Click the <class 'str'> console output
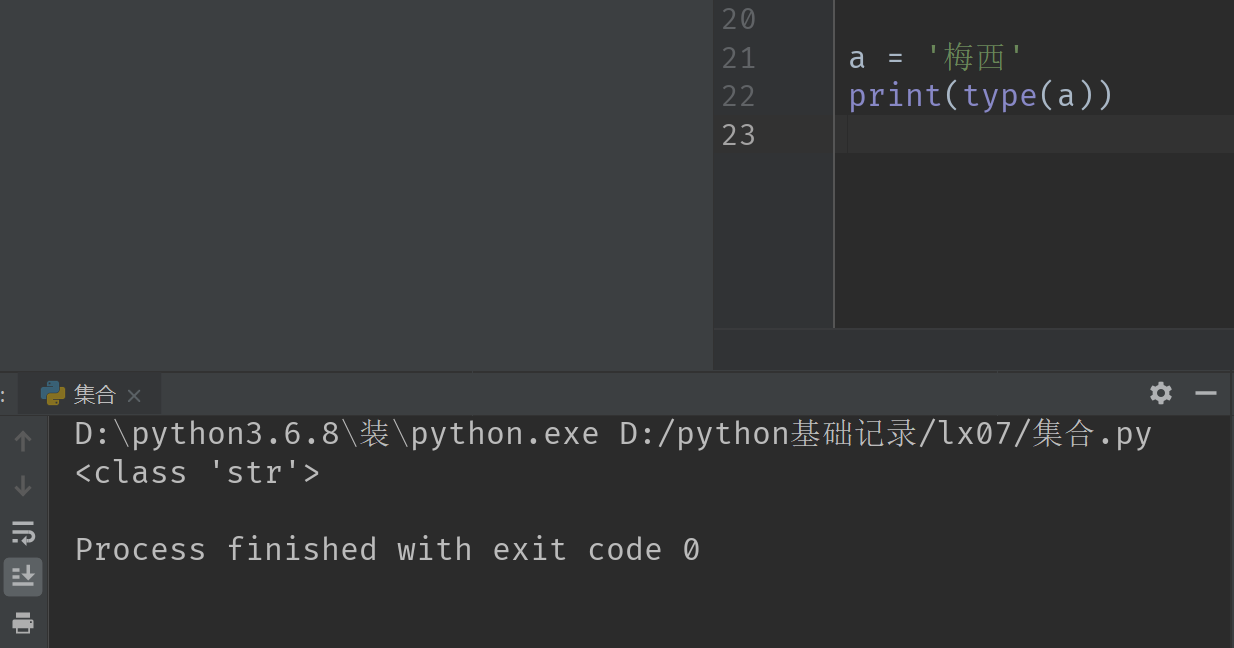This screenshot has height=648, width=1234. tap(197, 472)
